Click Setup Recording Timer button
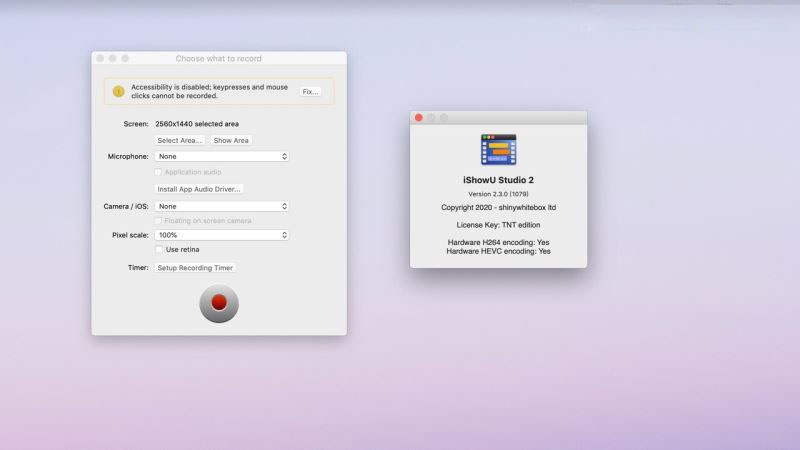The width and height of the screenshot is (800, 450). click(x=195, y=268)
